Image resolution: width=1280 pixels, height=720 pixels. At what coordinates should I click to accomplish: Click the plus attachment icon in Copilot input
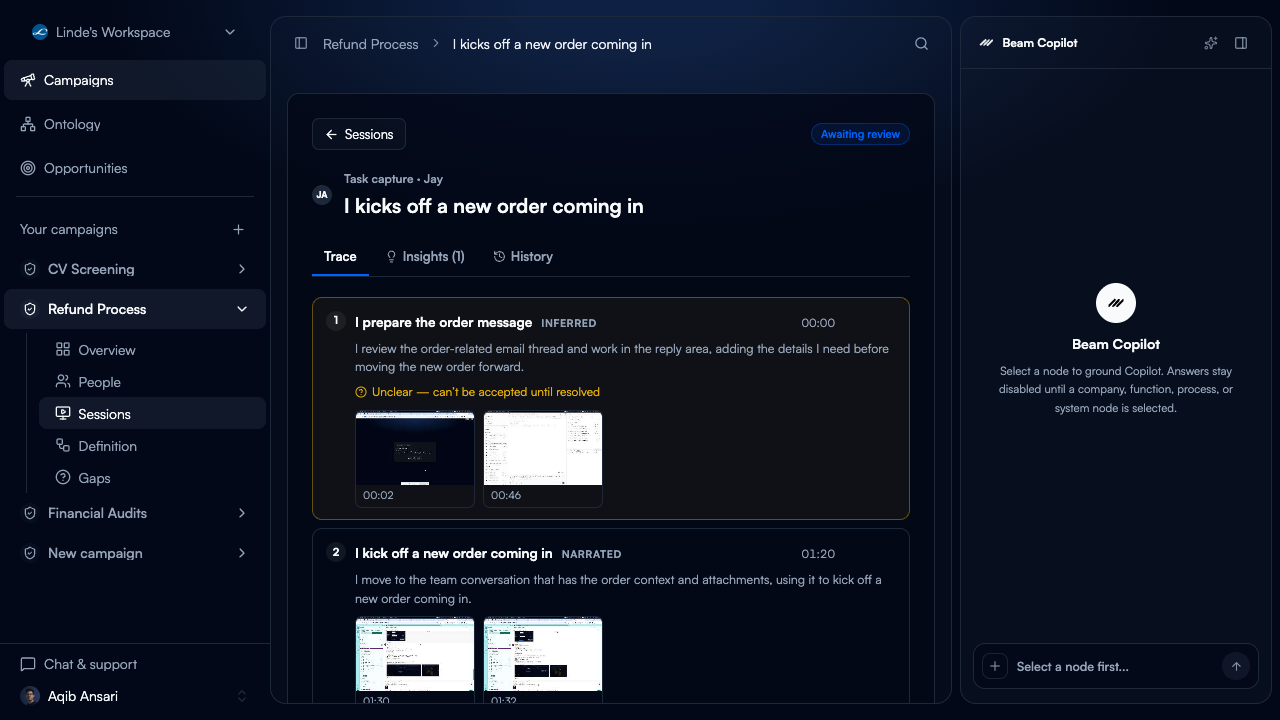click(995, 666)
